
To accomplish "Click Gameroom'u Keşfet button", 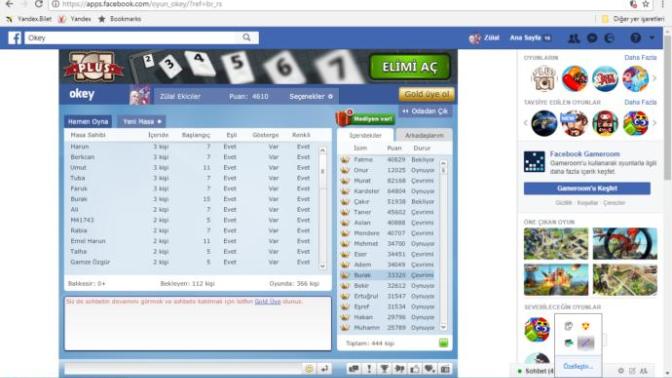I will tap(587, 188).
